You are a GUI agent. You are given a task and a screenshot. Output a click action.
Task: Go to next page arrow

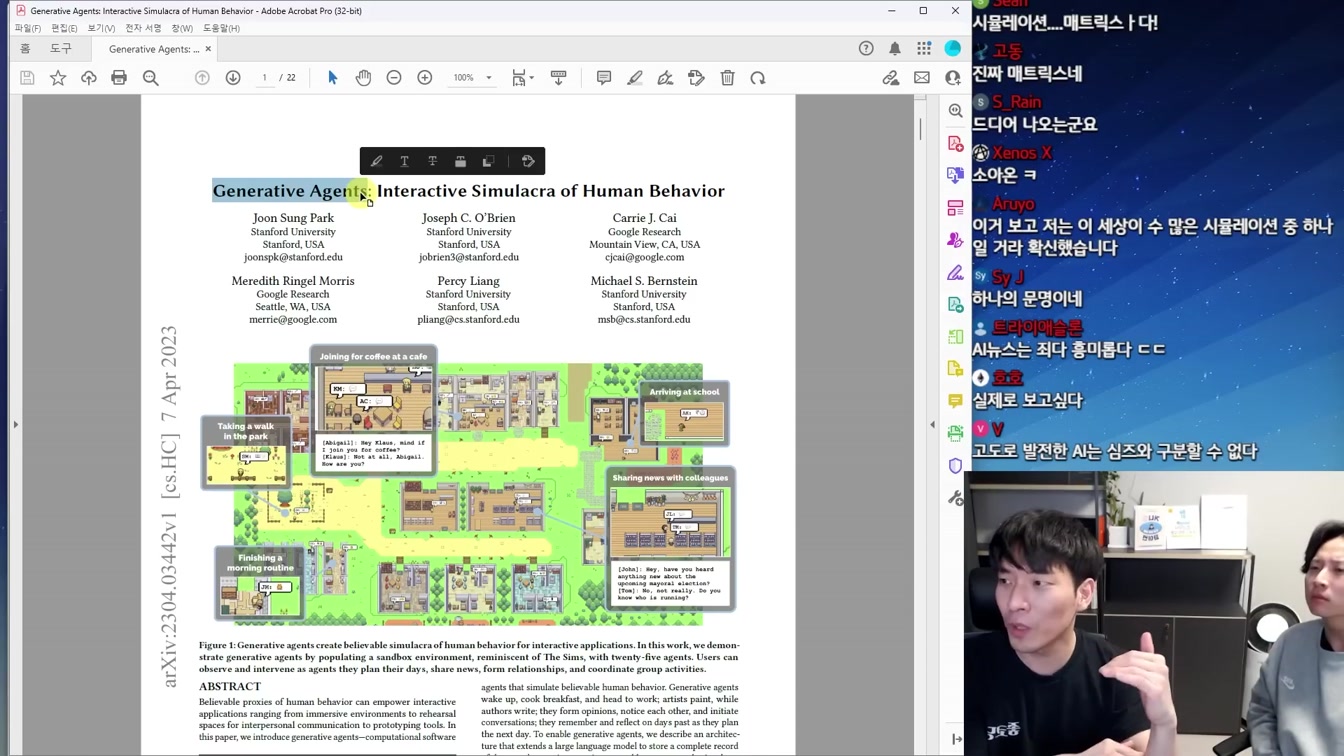click(x=233, y=78)
